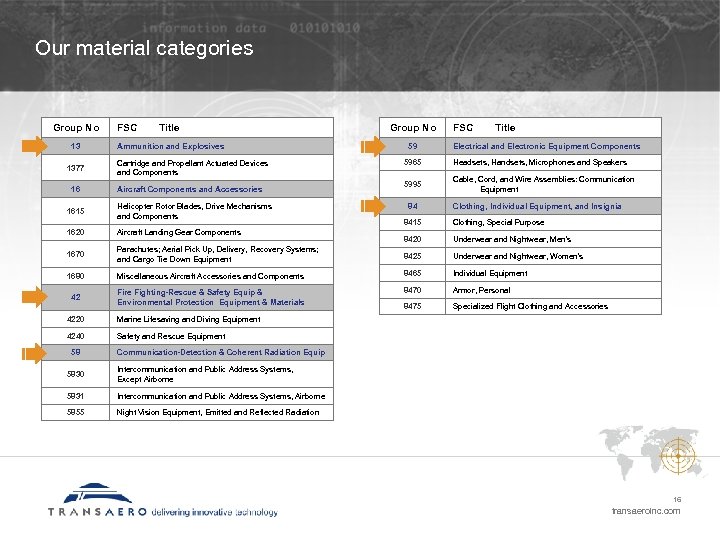The image size is (720, 540).
Task: Click group number 16 cell
Action: [75, 189]
